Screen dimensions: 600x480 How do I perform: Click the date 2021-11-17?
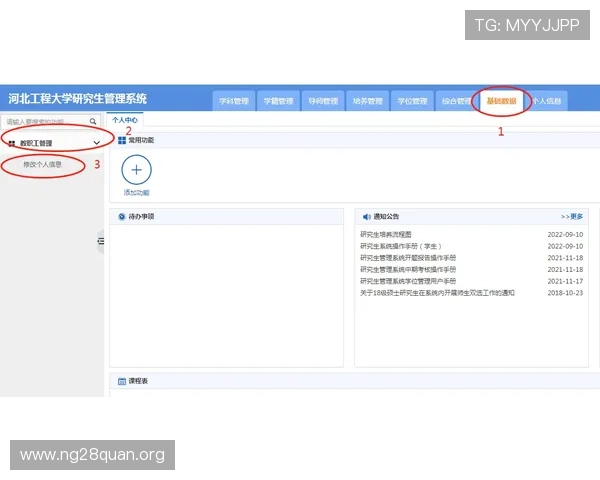point(565,281)
